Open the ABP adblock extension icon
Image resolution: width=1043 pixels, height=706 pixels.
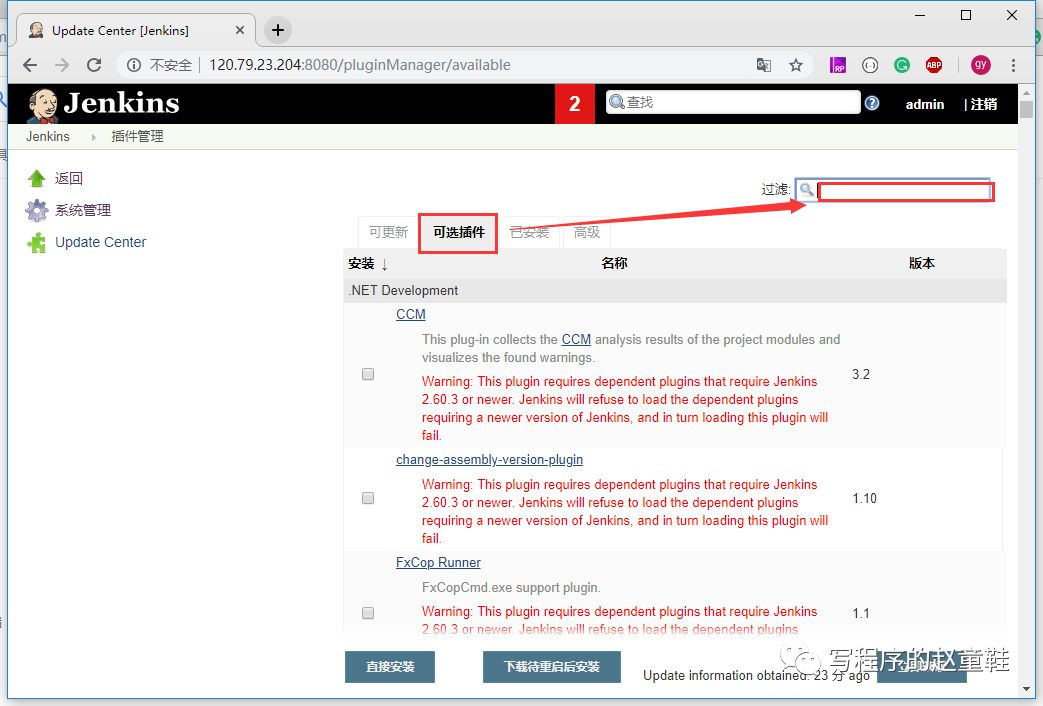coord(933,65)
